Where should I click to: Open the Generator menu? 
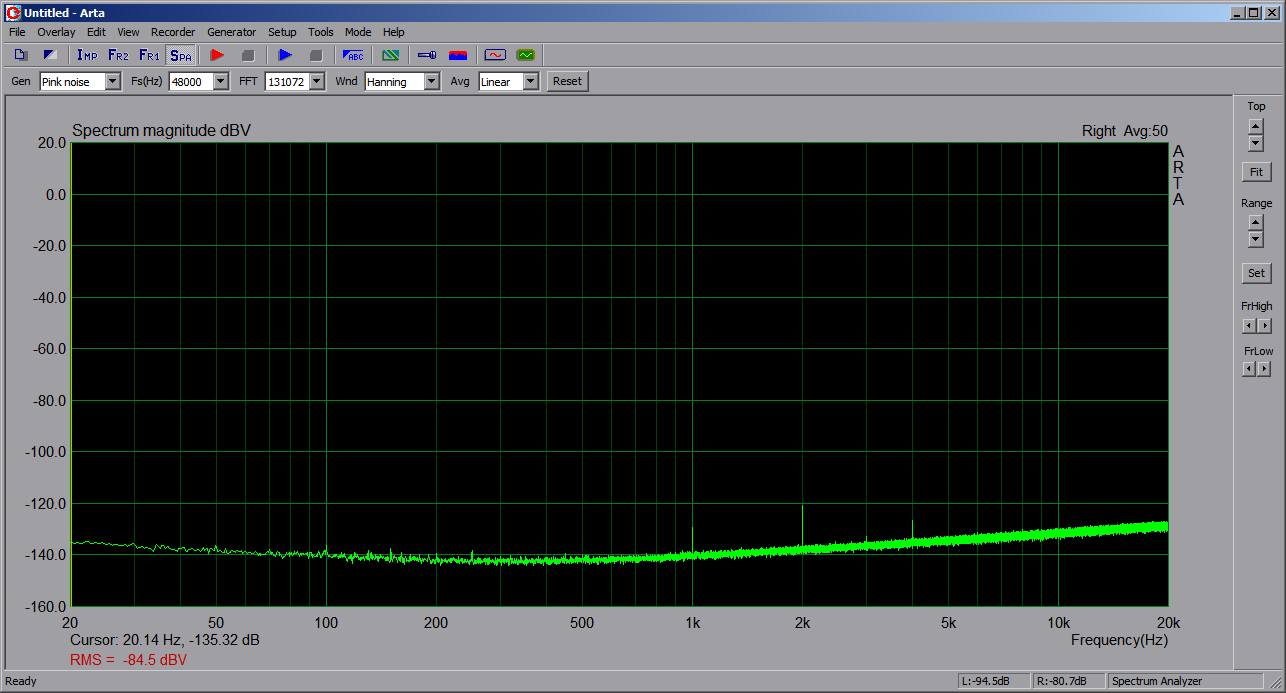(231, 32)
